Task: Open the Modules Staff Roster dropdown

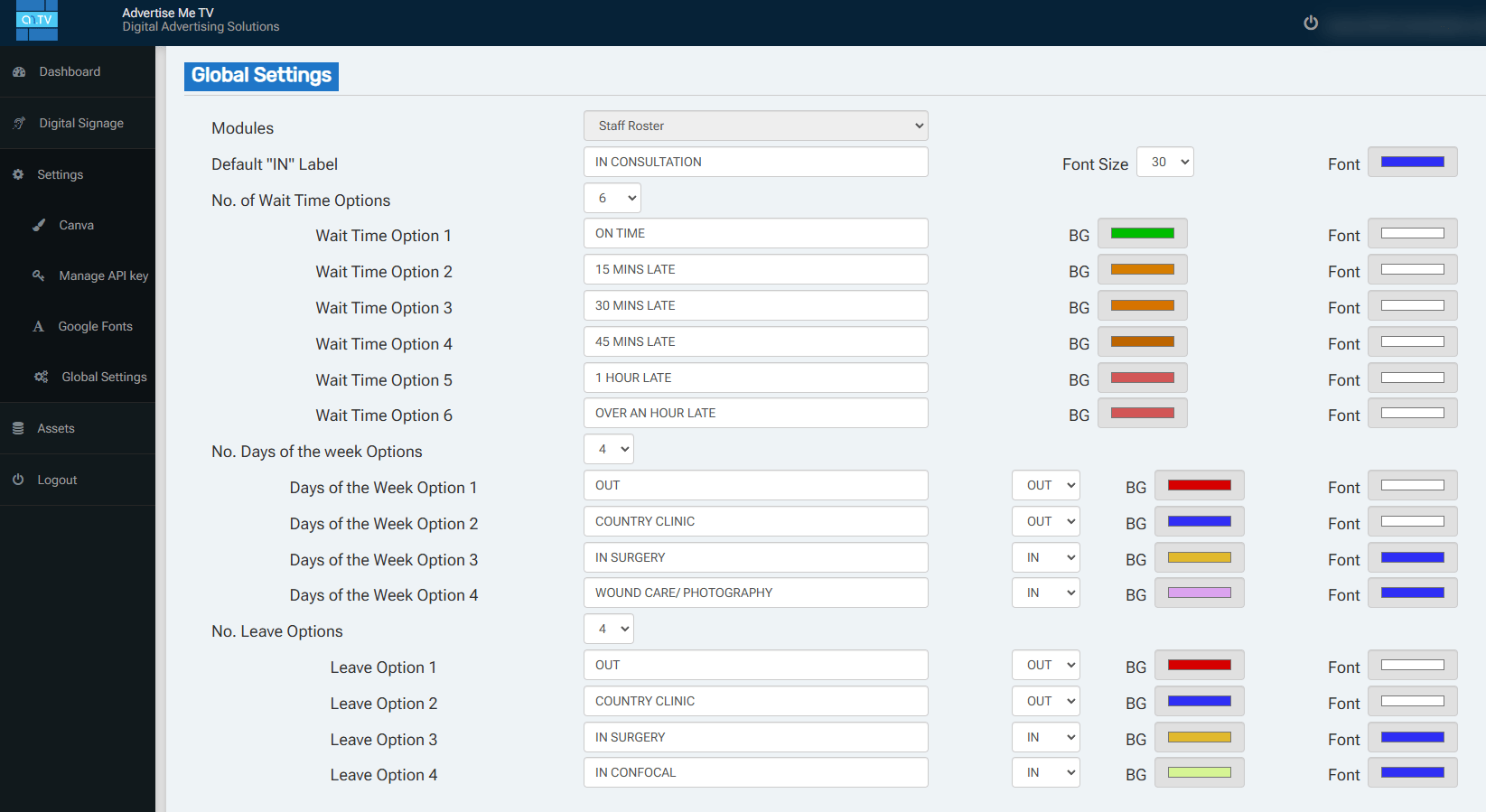Action: point(755,126)
